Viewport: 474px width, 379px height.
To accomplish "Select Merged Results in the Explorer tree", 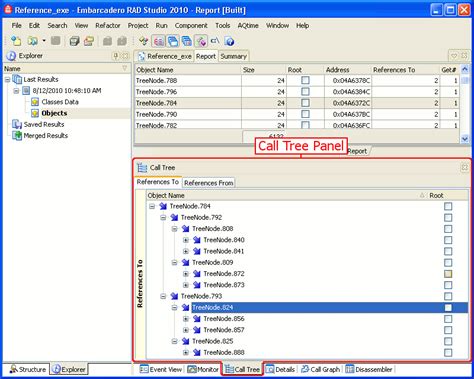I will tap(46, 136).
